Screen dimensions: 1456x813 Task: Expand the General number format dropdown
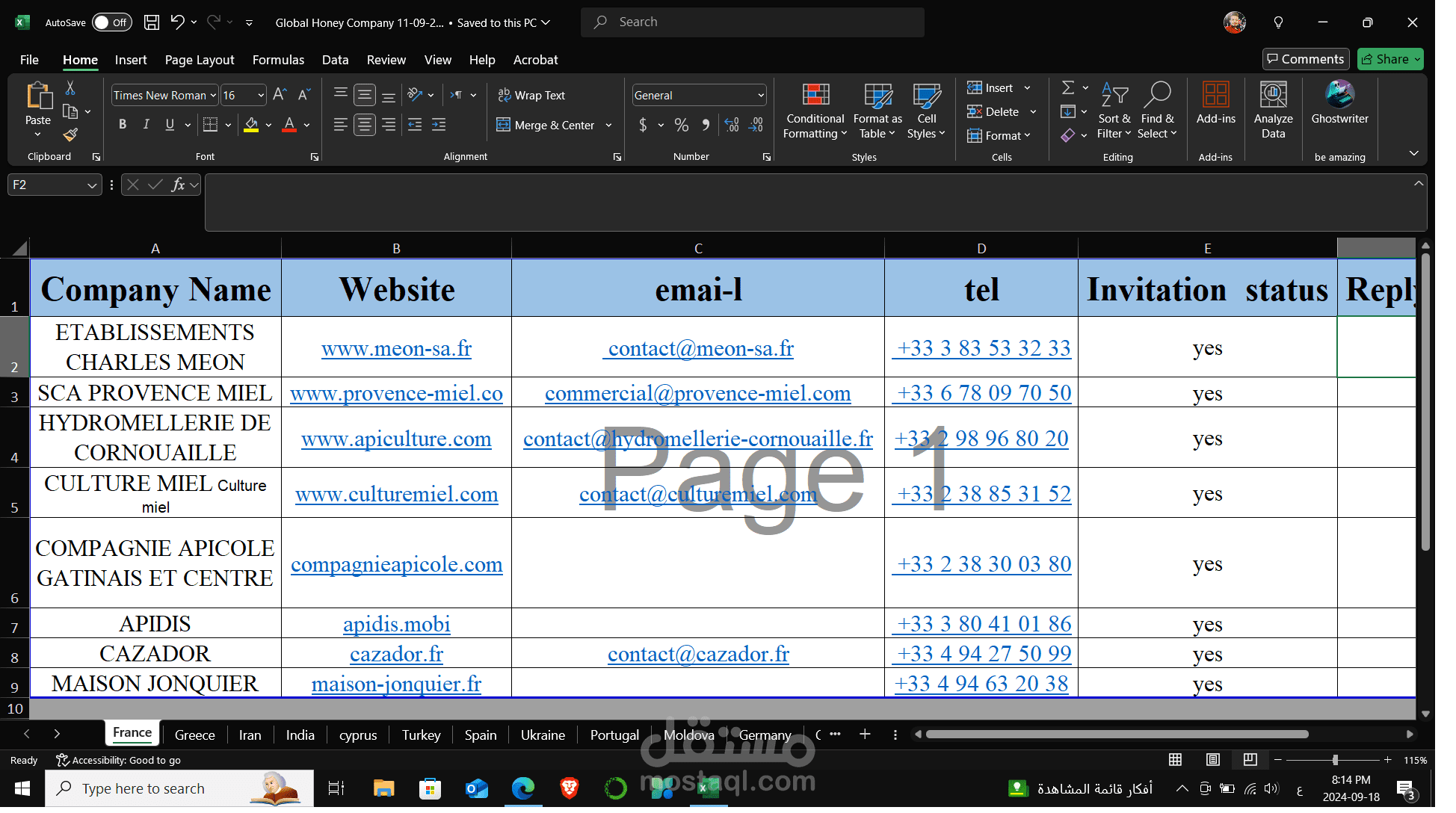point(761,96)
